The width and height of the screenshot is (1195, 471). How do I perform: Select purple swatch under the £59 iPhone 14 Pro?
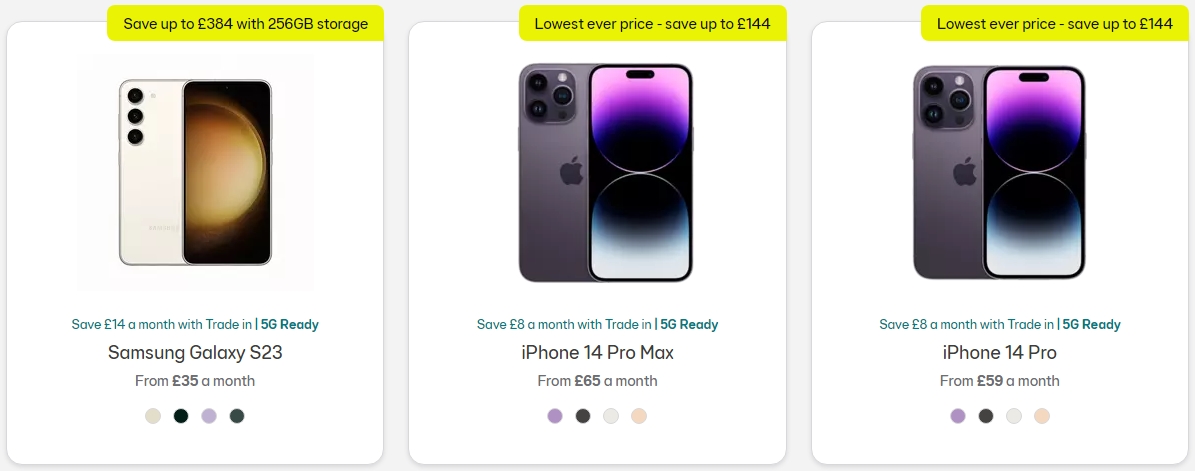[958, 416]
